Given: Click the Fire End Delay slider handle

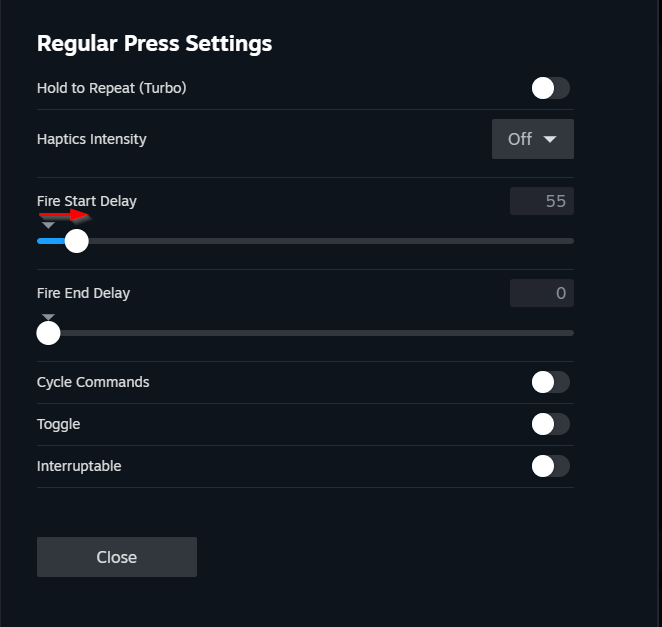Looking at the screenshot, I should point(48,333).
